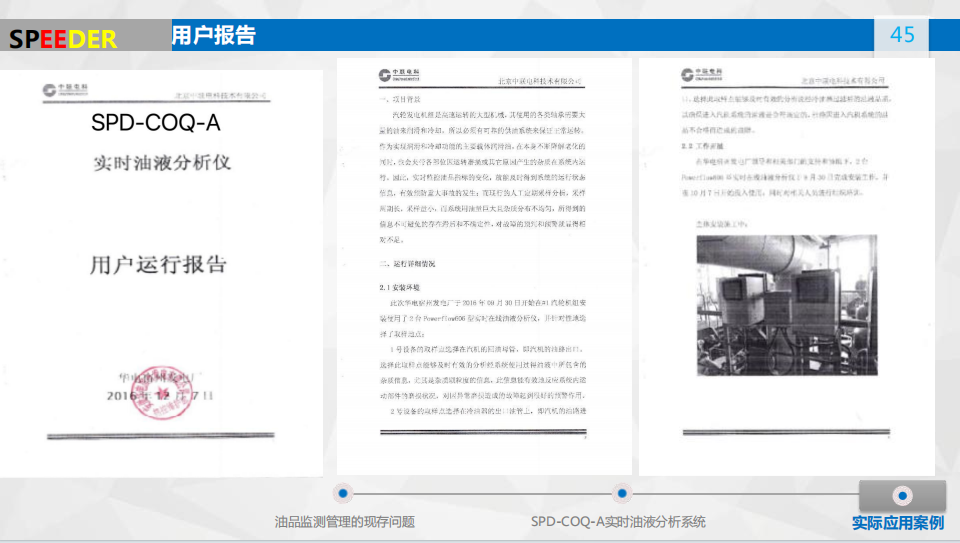Go to 油品监测管理的现存问题 section
Image resolution: width=960 pixels, height=543 pixels.
coord(344,522)
